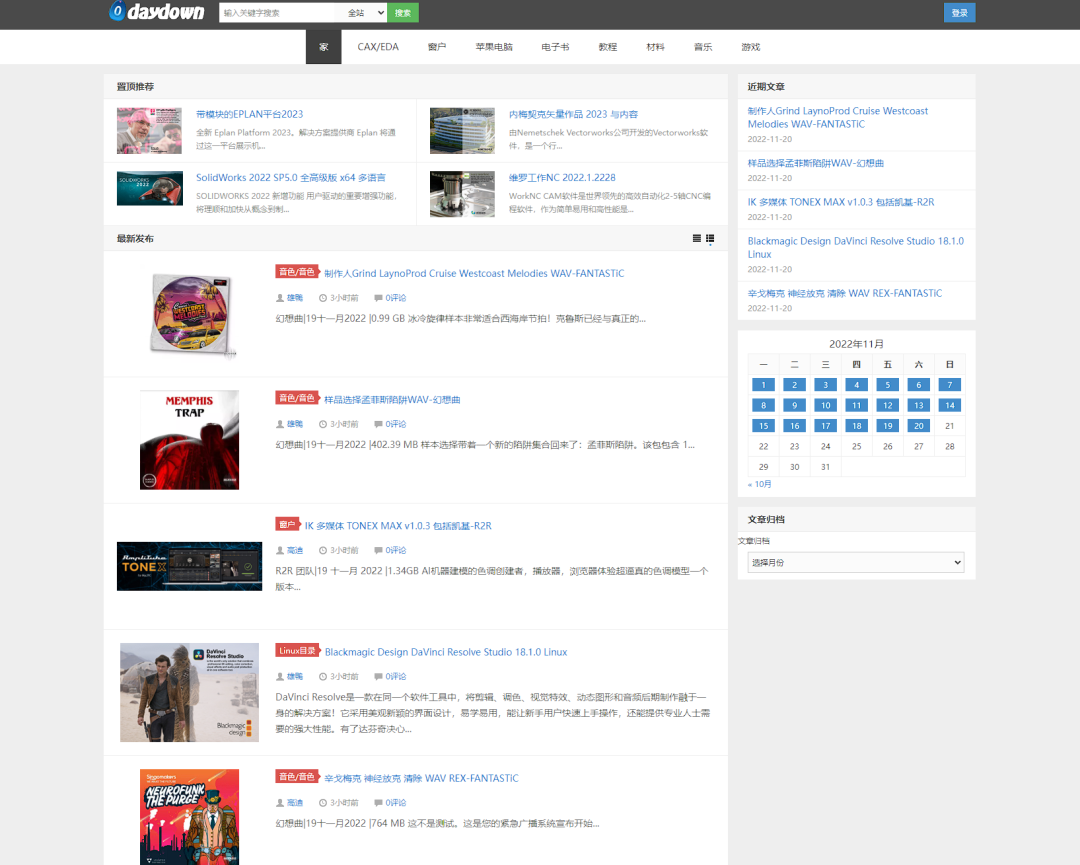Image resolution: width=1080 pixels, height=865 pixels.
Task: Open the Neurofunk The Purge thumbnail
Action: tap(189, 815)
